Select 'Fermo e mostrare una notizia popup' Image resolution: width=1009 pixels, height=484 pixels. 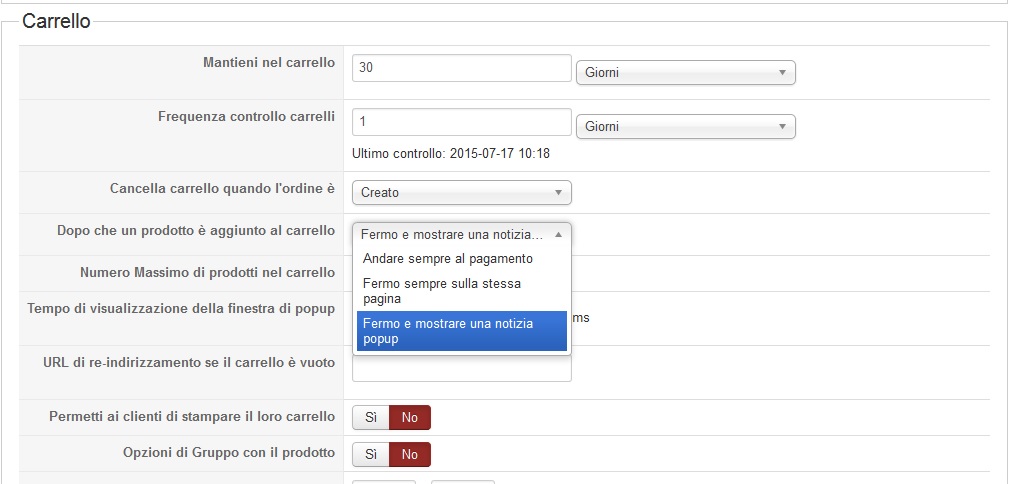pos(448,331)
